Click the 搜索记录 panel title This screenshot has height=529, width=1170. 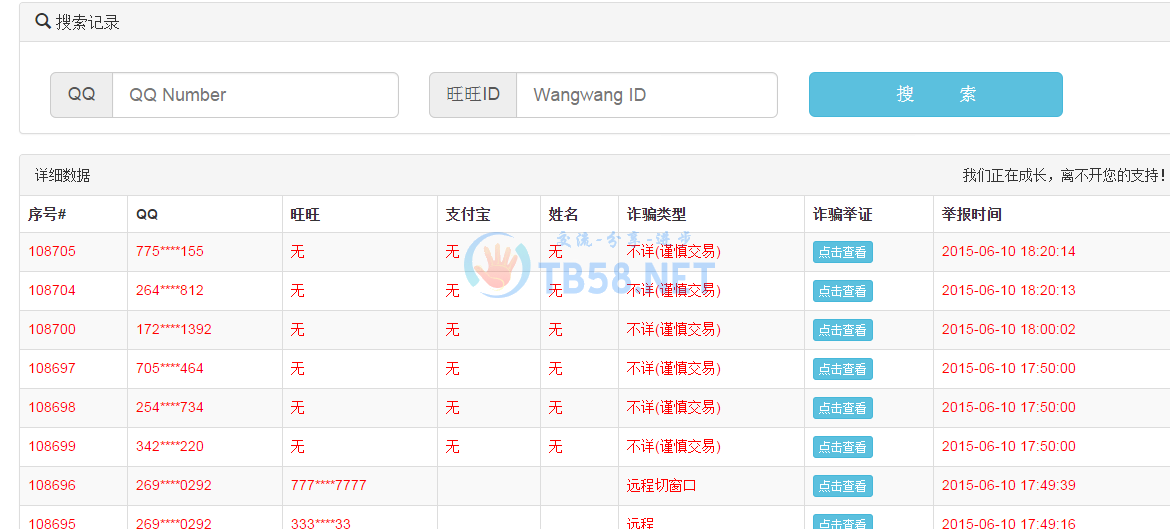(x=87, y=22)
